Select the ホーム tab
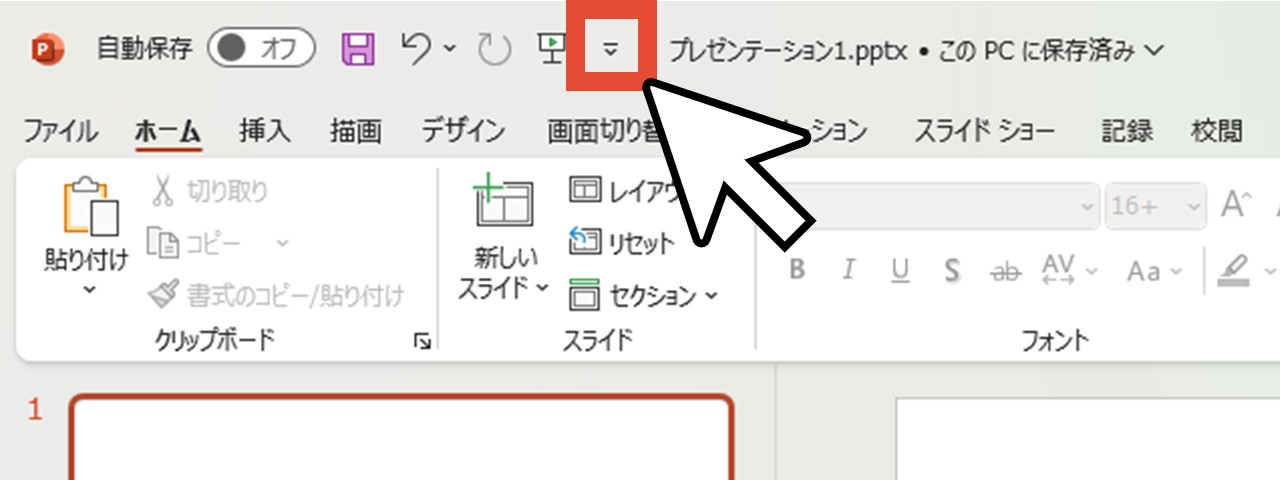 pyautogui.click(x=168, y=130)
